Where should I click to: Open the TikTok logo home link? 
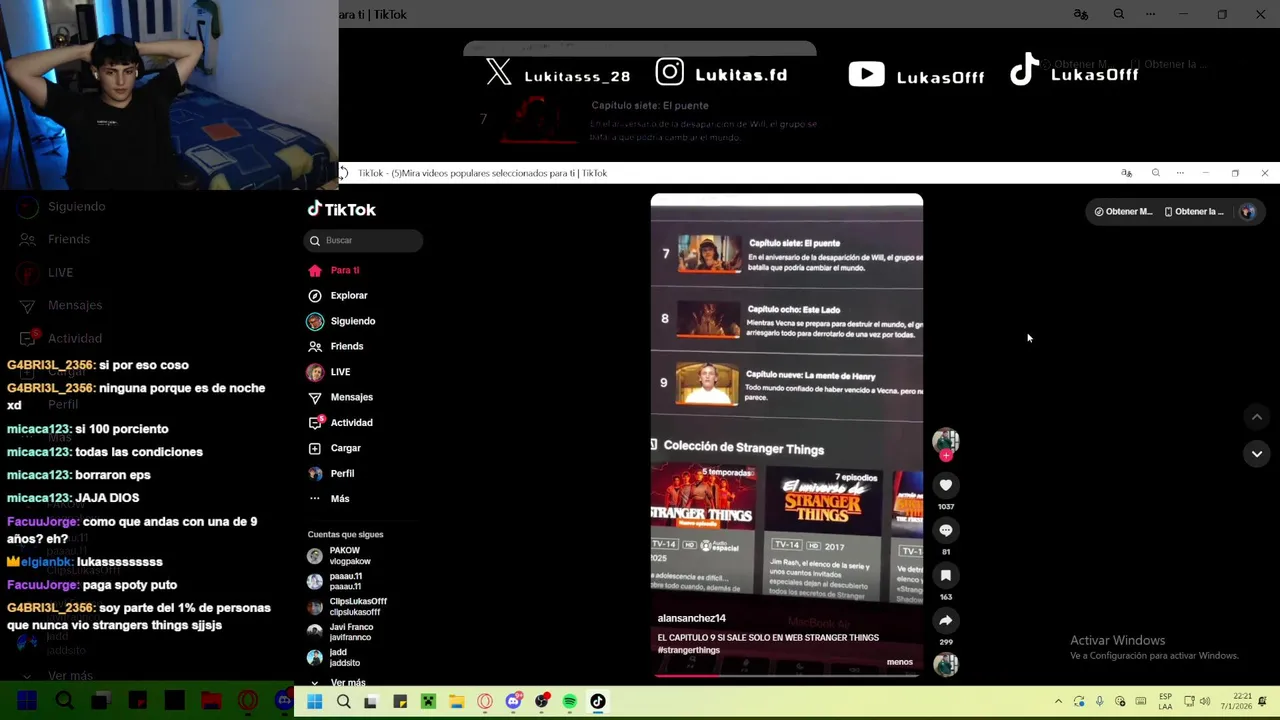342,209
